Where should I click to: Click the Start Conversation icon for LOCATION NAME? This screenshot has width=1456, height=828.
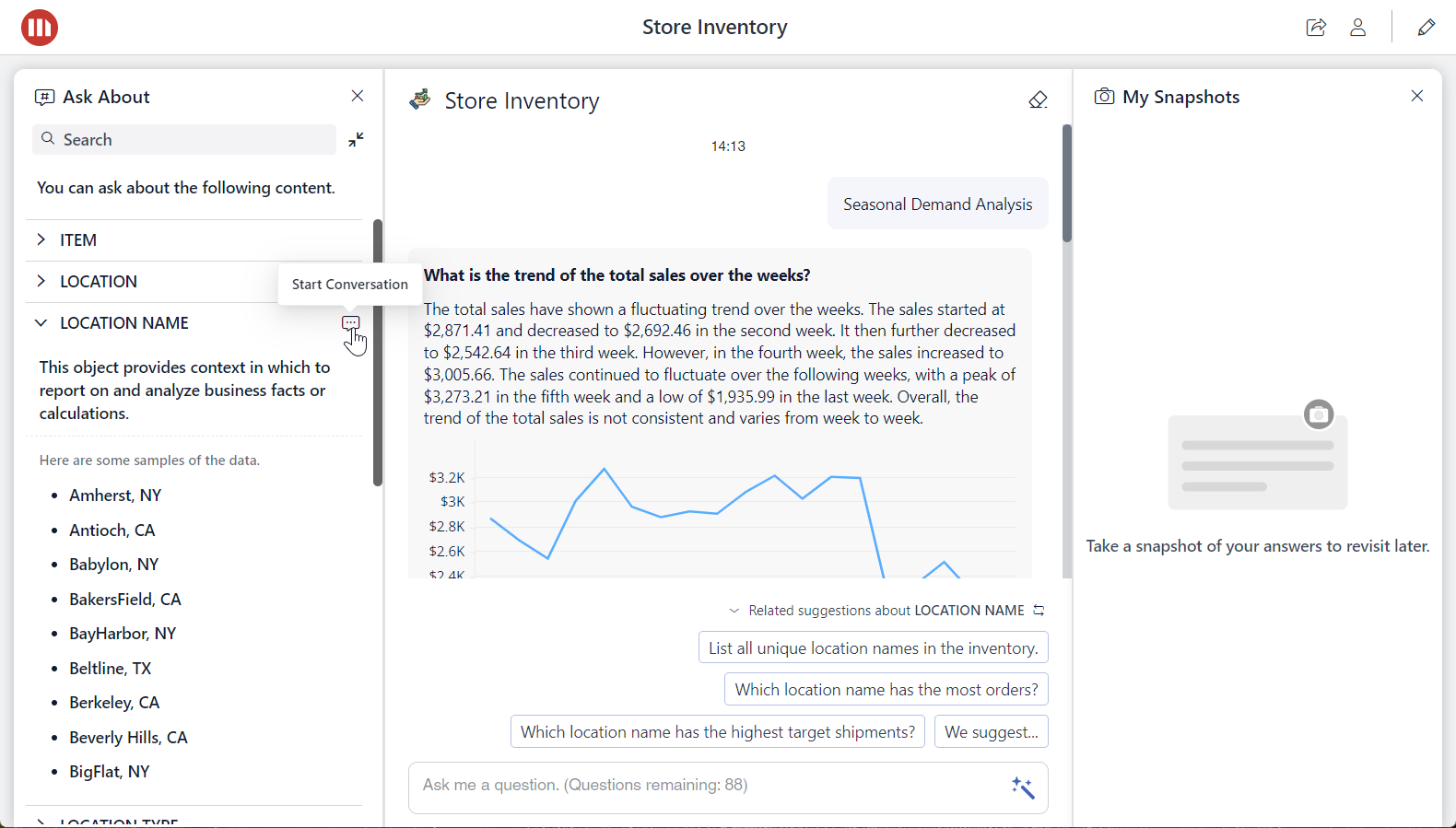click(350, 323)
